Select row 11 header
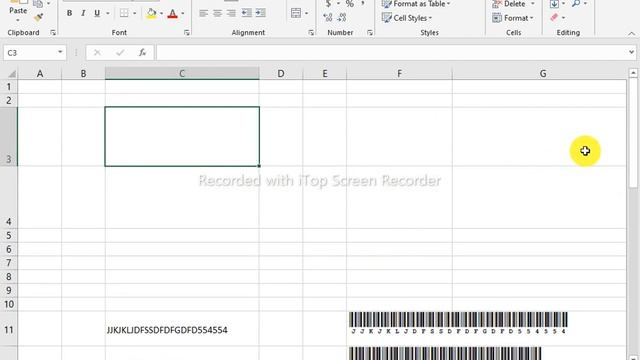The height and width of the screenshot is (360, 640). tap(9, 329)
